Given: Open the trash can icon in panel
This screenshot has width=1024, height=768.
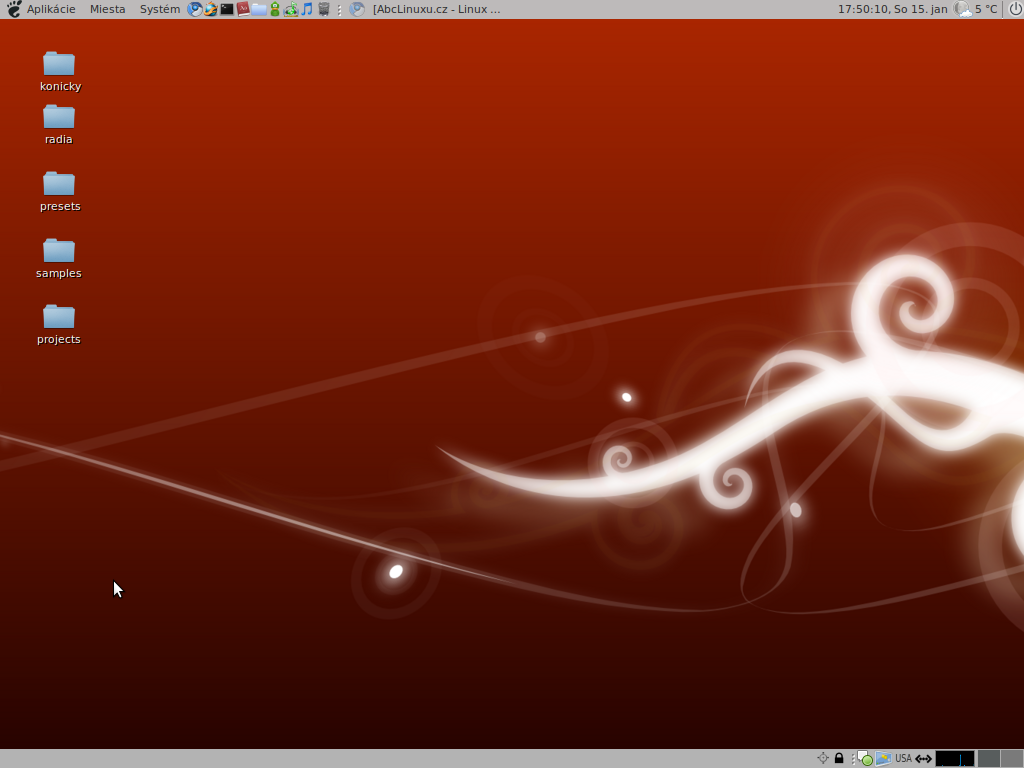Looking at the screenshot, I should click(323, 9).
